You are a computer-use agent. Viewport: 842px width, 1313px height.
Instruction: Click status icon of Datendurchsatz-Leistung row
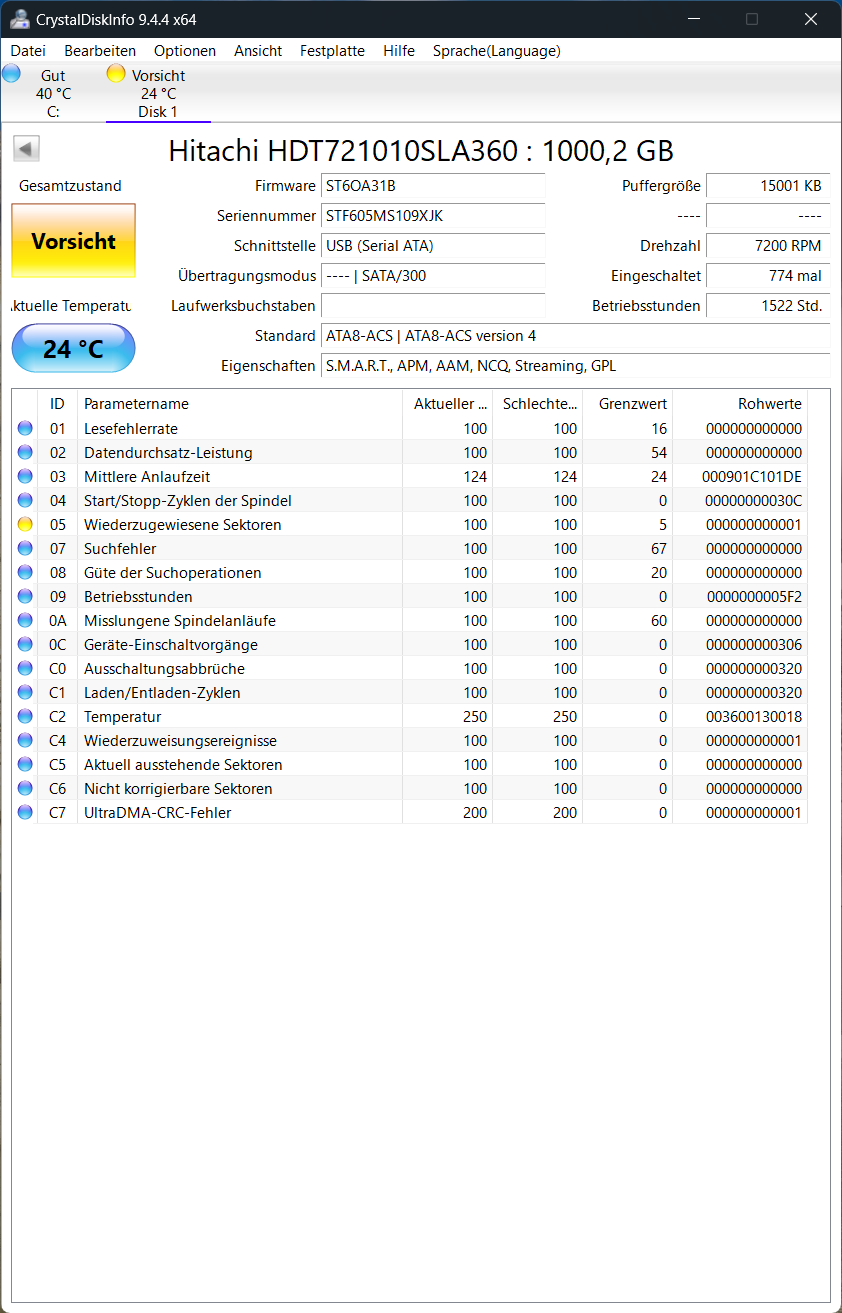click(25, 453)
